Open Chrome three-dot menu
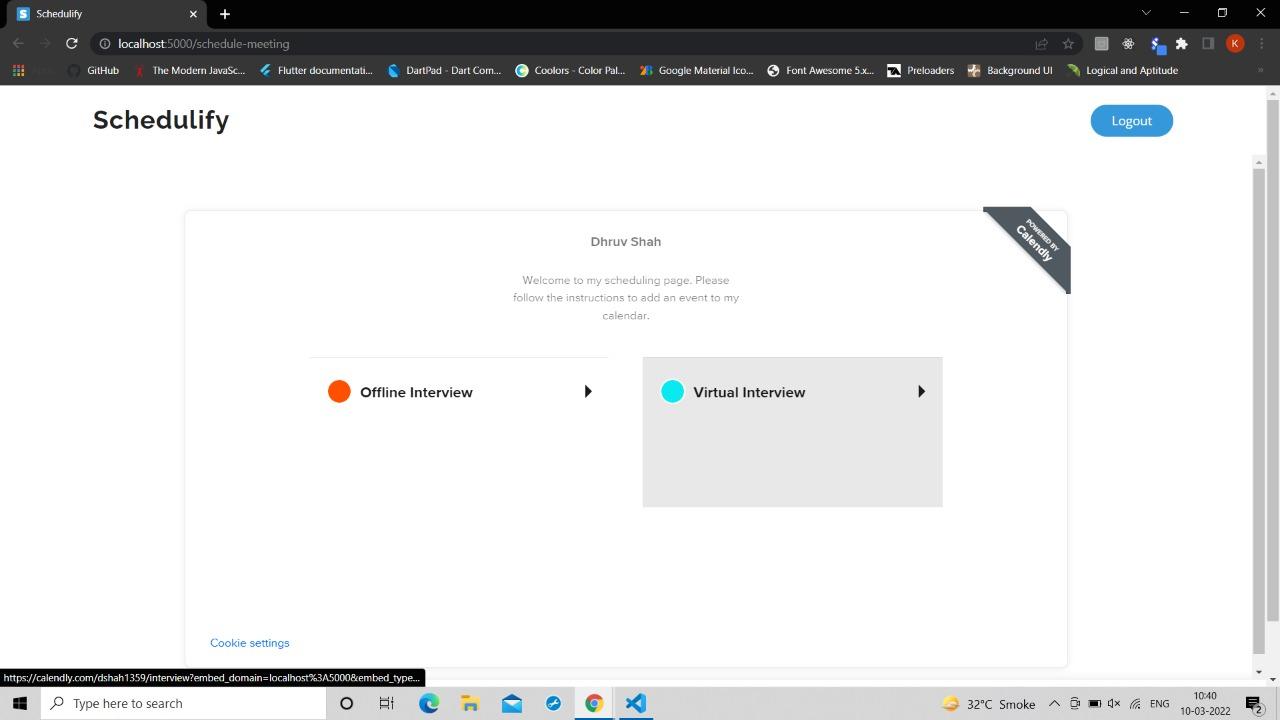The image size is (1280, 720). click(1261, 43)
